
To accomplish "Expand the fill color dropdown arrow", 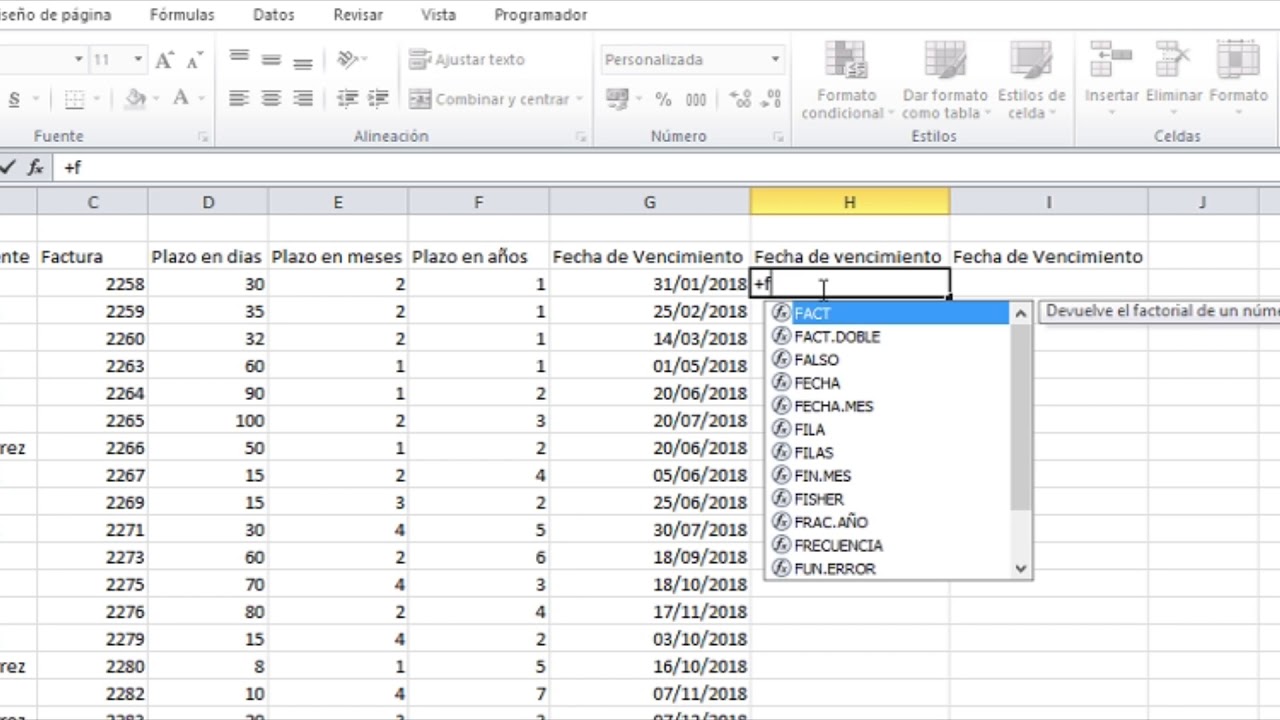I will [156, 99].
